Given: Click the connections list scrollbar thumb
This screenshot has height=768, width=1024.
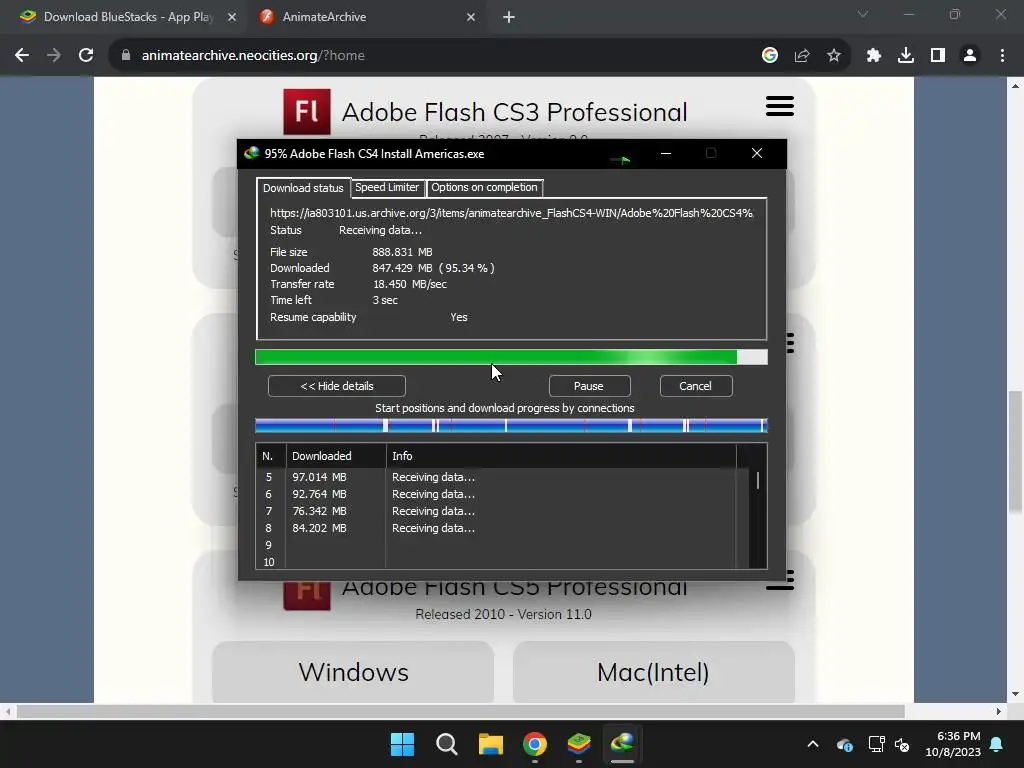Looking at the screenshot, I should pyautogui.click(x=758, y=481).
